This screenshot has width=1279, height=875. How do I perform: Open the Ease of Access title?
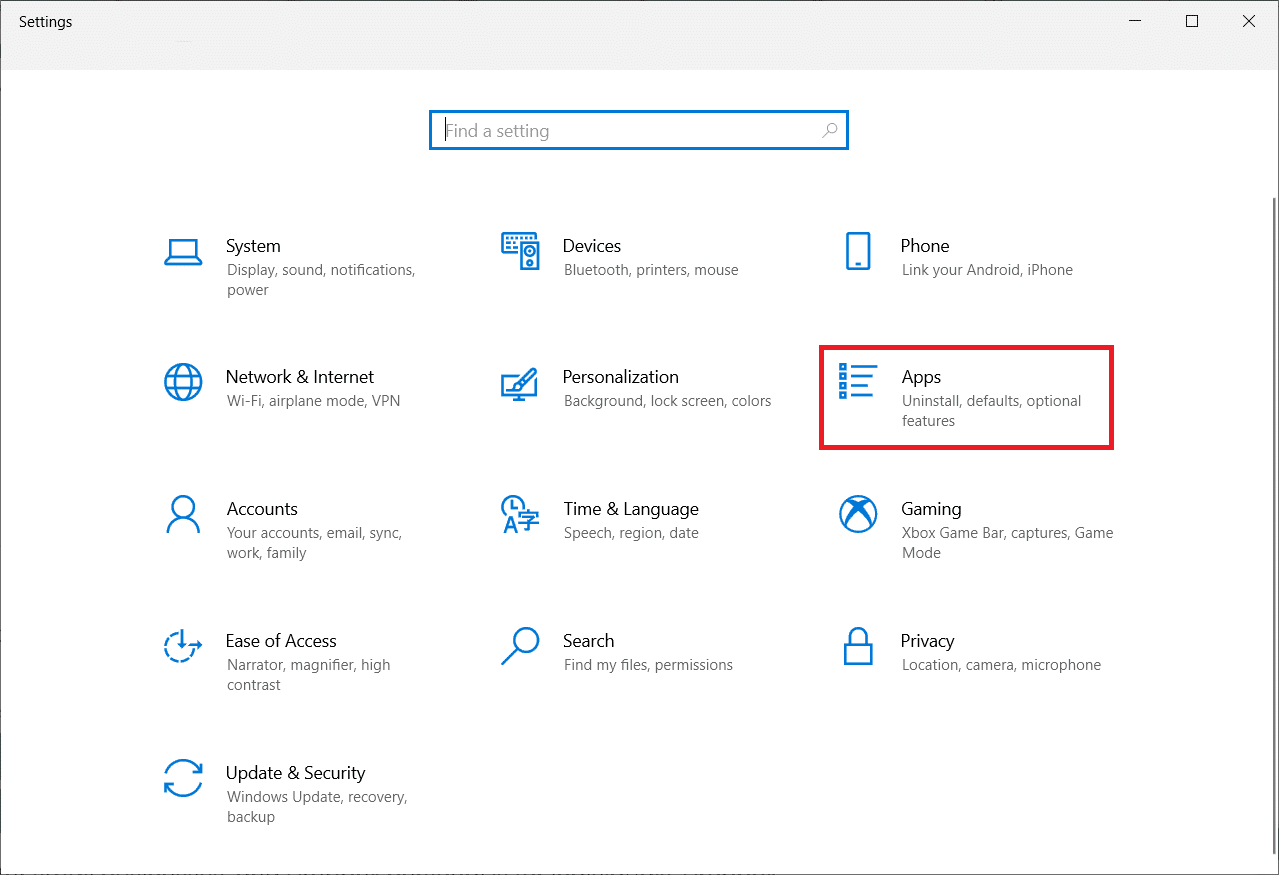[x=281, y=641]
